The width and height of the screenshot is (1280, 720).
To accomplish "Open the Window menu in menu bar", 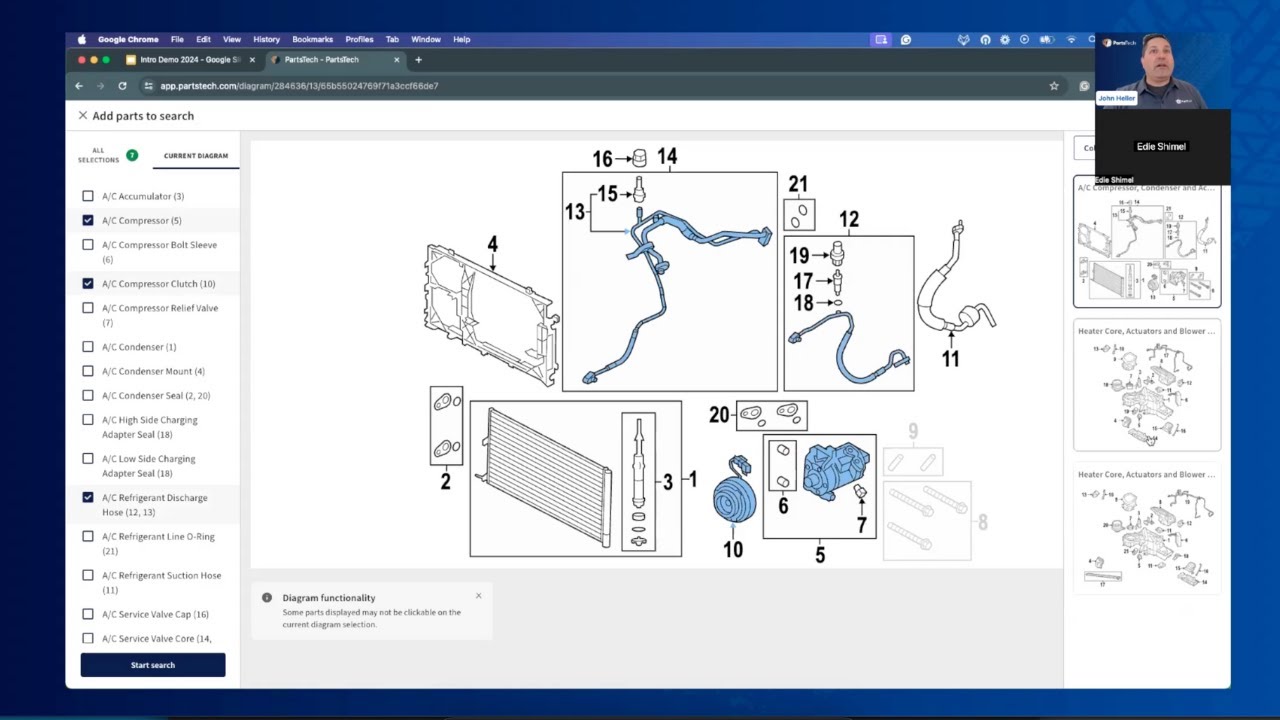I will click(x=426, y=40).
